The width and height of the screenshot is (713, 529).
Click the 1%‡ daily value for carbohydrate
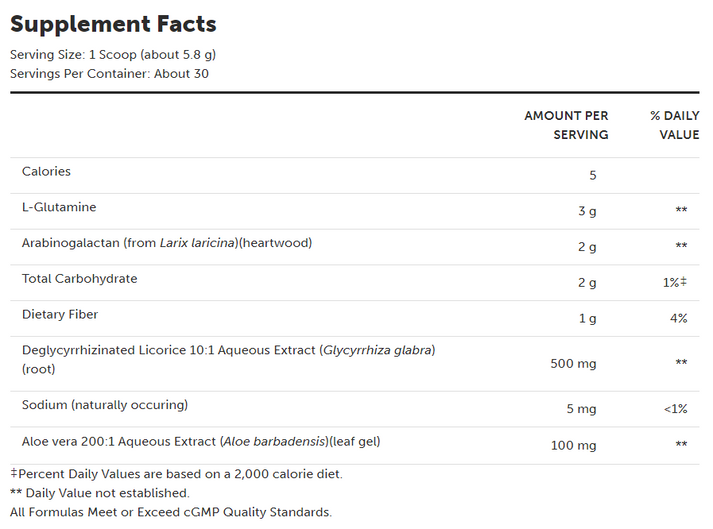click(675, 283)
